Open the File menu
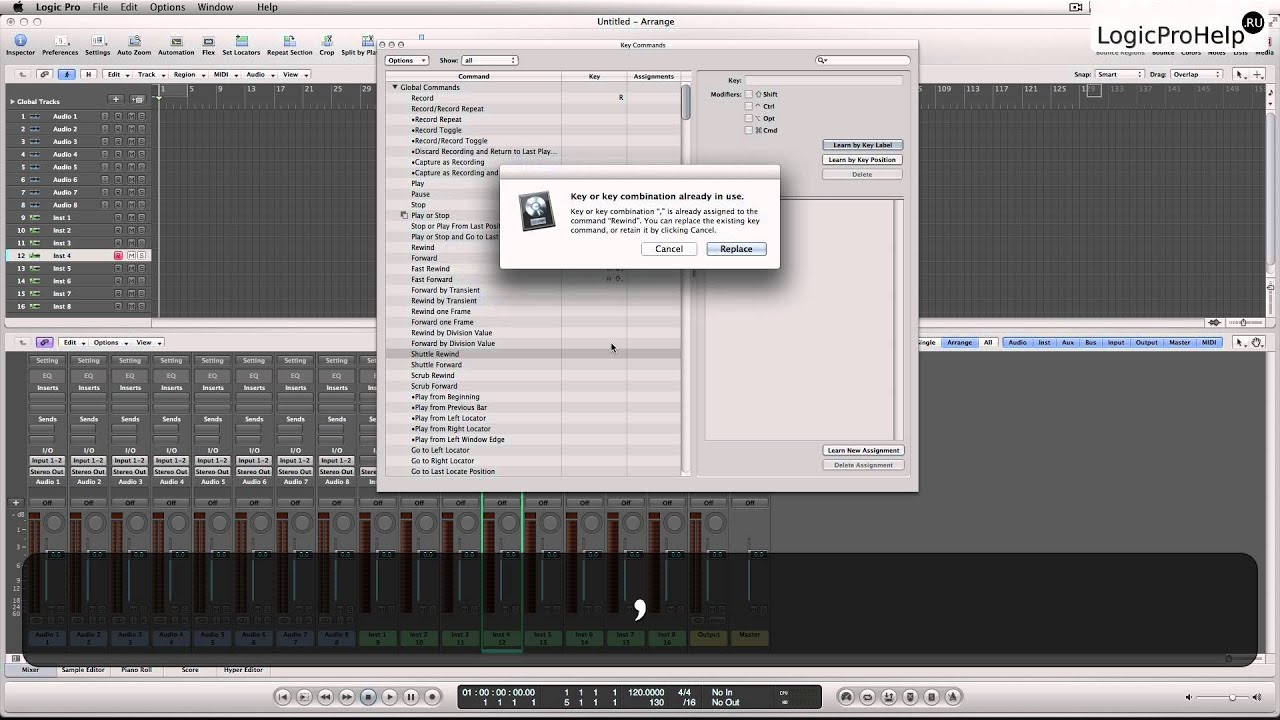 point(100,7)
